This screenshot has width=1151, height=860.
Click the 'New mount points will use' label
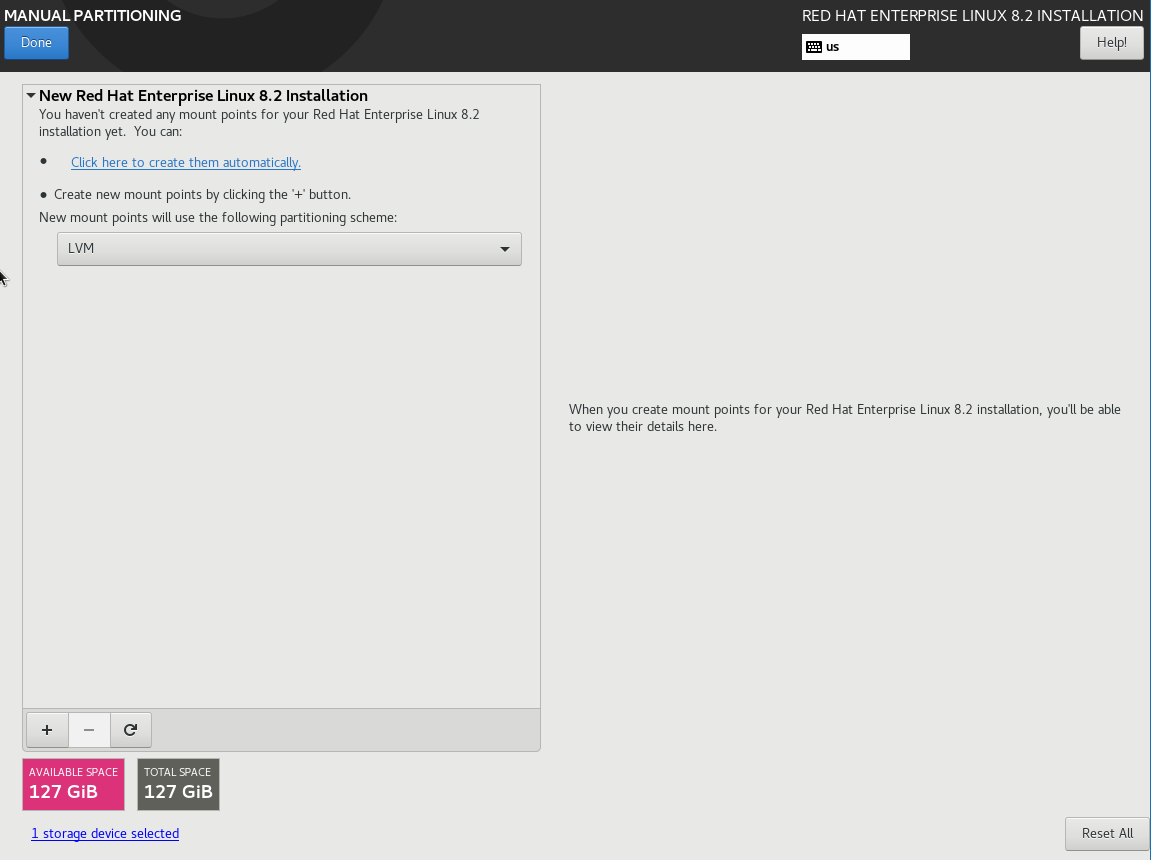(218, 217)
